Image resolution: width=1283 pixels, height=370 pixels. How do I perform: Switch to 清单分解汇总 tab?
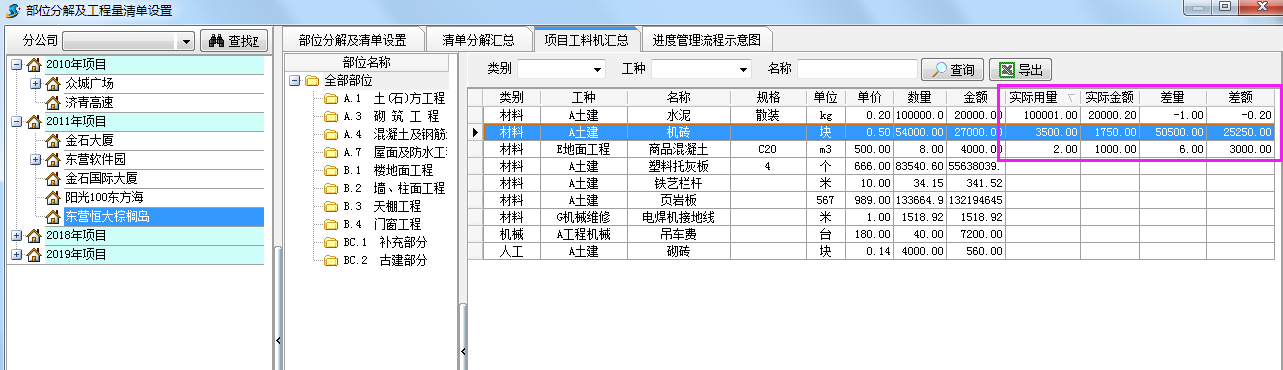tap(478, 41)
